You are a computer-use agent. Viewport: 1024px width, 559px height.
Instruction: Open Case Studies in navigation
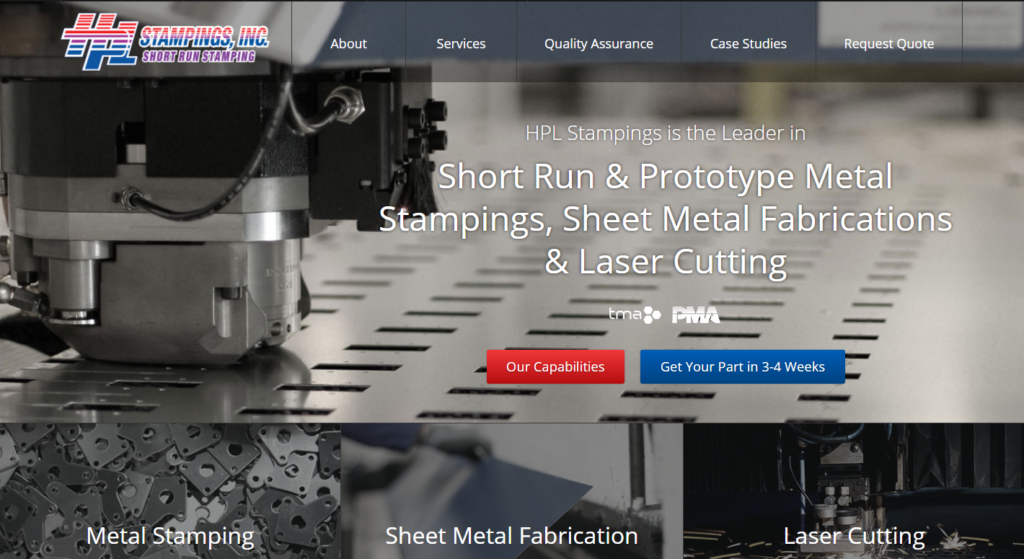click(x=748, y=44)
